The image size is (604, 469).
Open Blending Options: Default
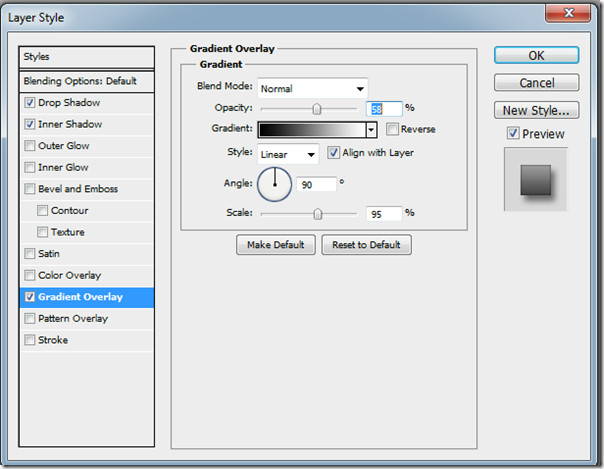87,81
